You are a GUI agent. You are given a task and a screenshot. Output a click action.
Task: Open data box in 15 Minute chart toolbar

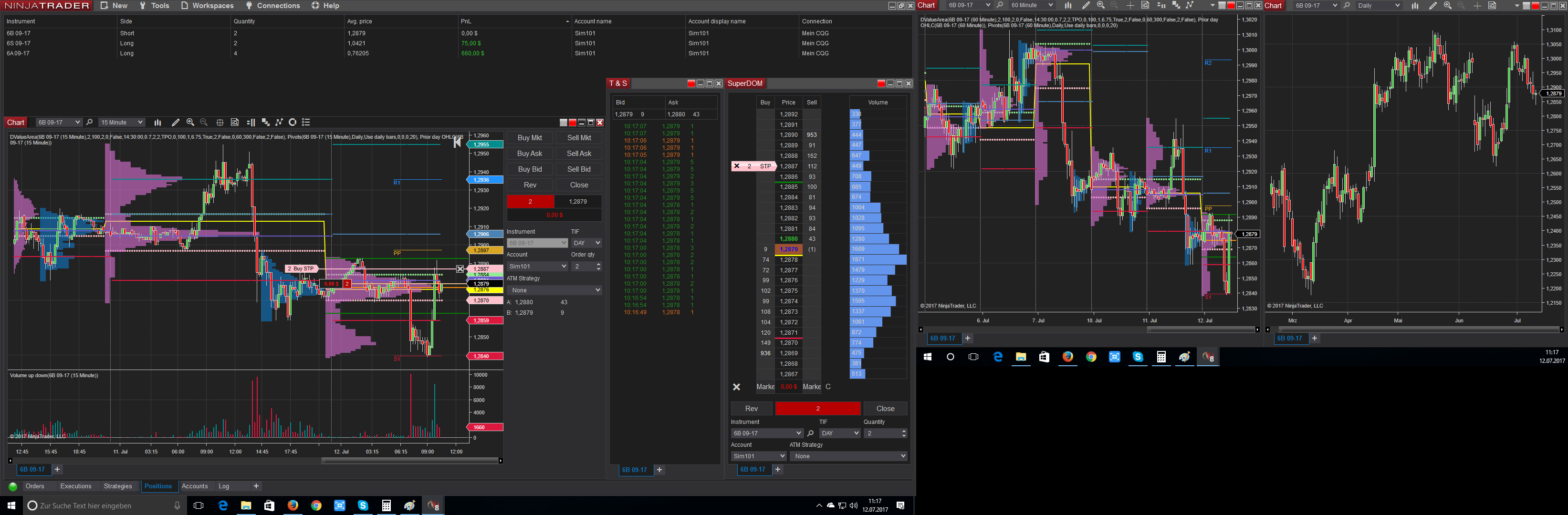pyautogui.click(x=235, y=122)
